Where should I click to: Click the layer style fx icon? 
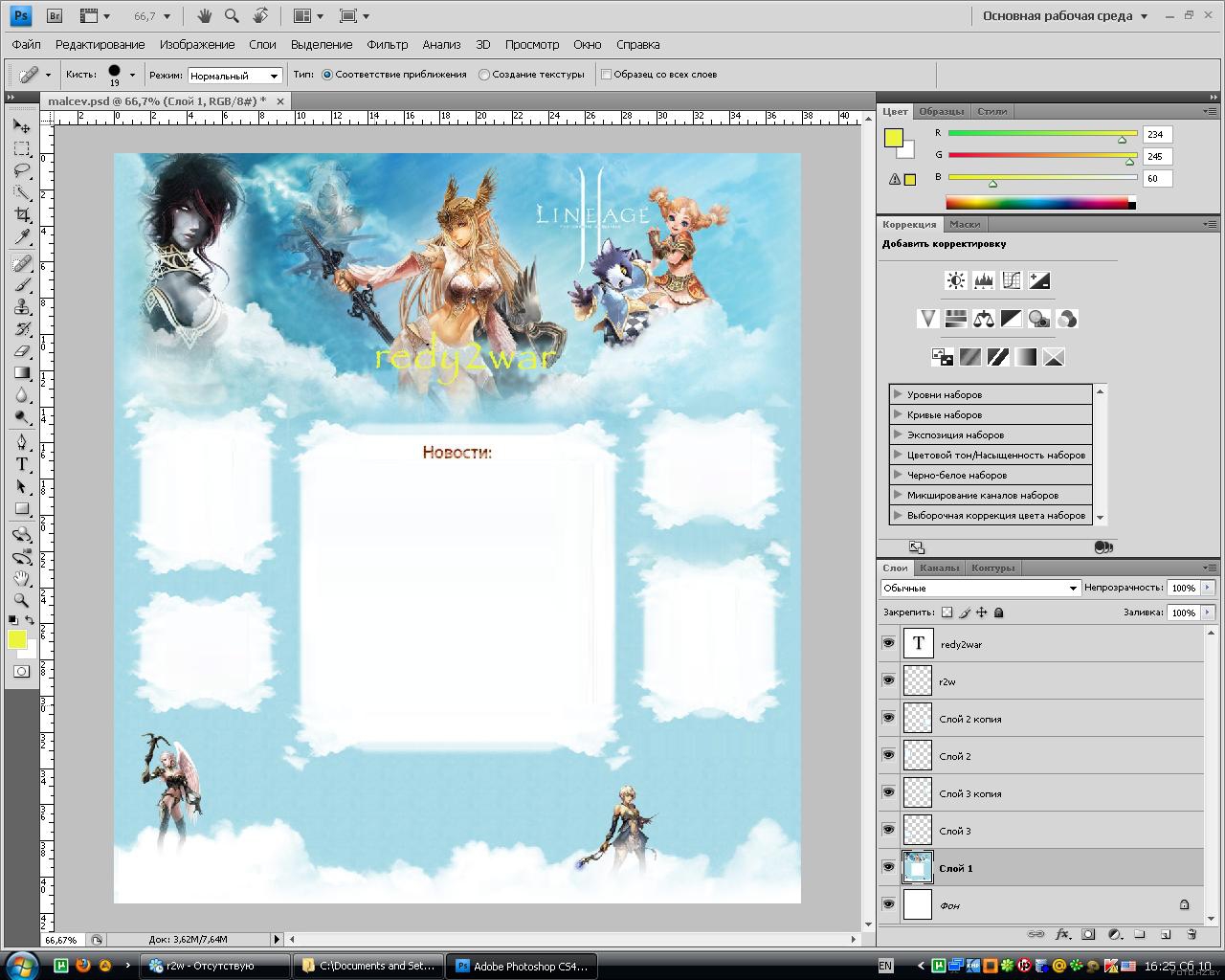point(1062,934)
